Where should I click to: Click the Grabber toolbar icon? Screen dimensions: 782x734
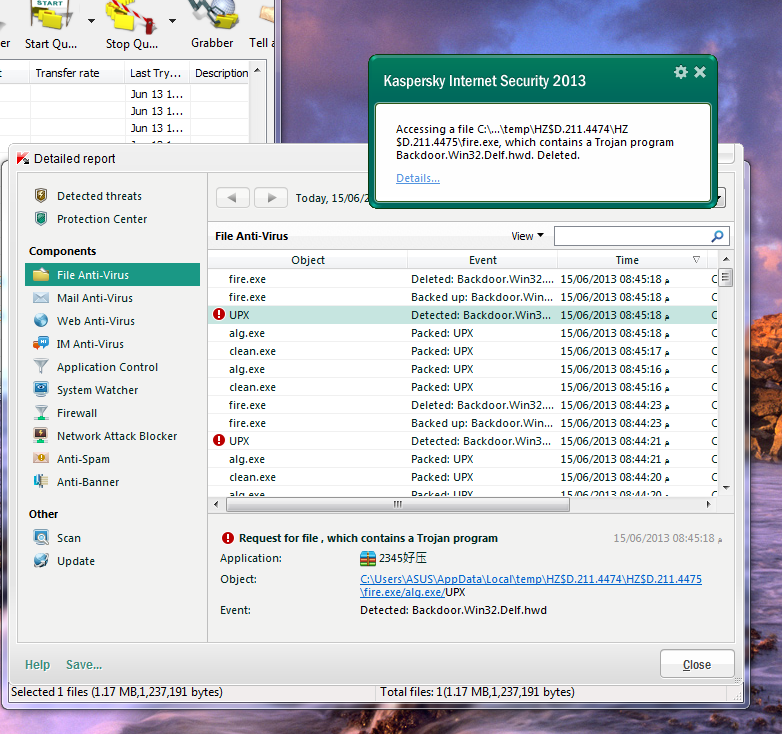(x=213, y=15)
